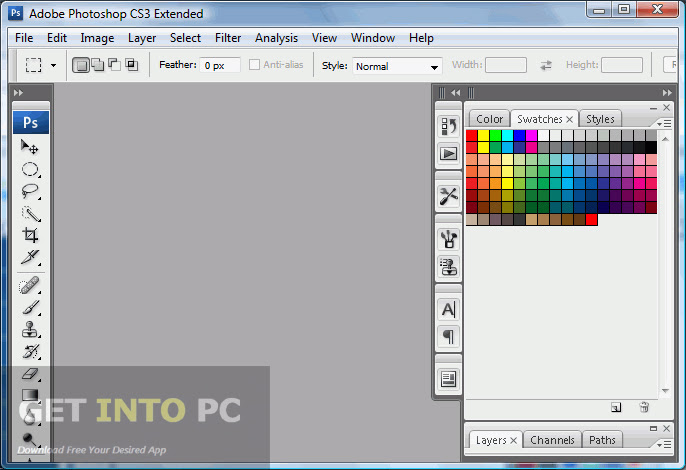Select the Lasso tool
The width and height of the screenshot is (686, 470).
click(x=30, y=191)
